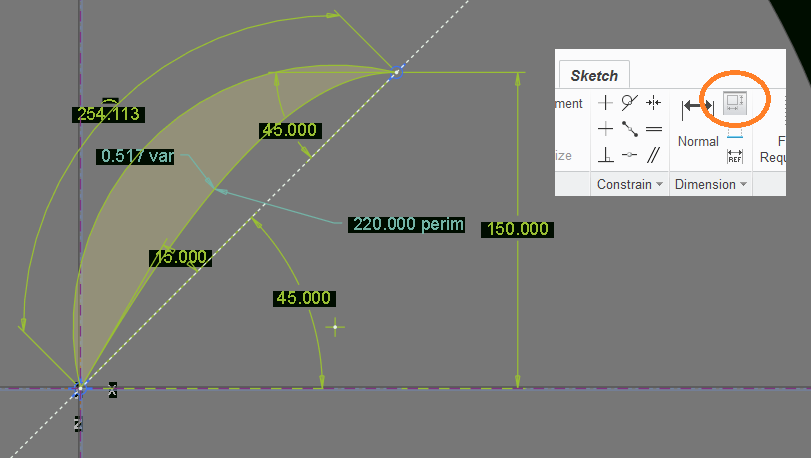811x458 pixels.
Task: Select the Mid-point constraint icon
Action: (x=629, y=128)
